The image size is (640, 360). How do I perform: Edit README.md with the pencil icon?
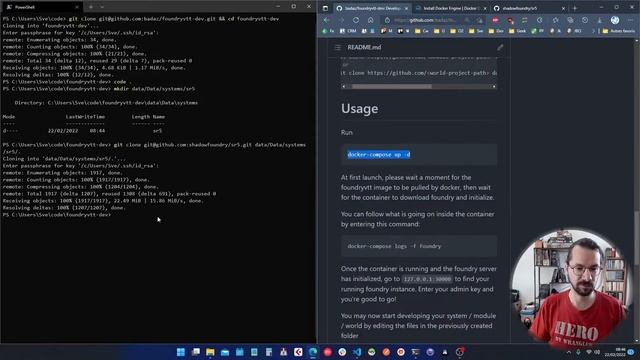point(500,47)
